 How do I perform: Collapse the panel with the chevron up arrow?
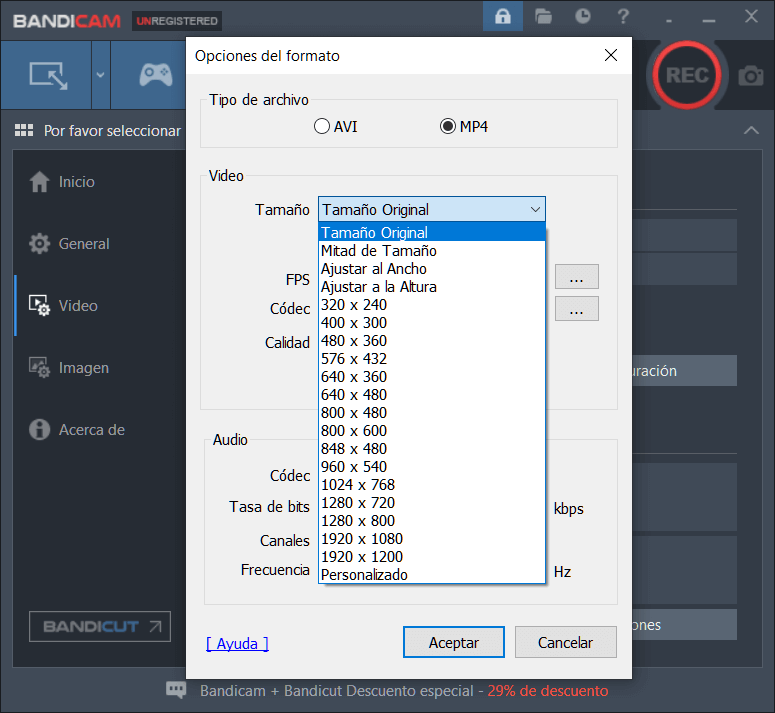751,130
